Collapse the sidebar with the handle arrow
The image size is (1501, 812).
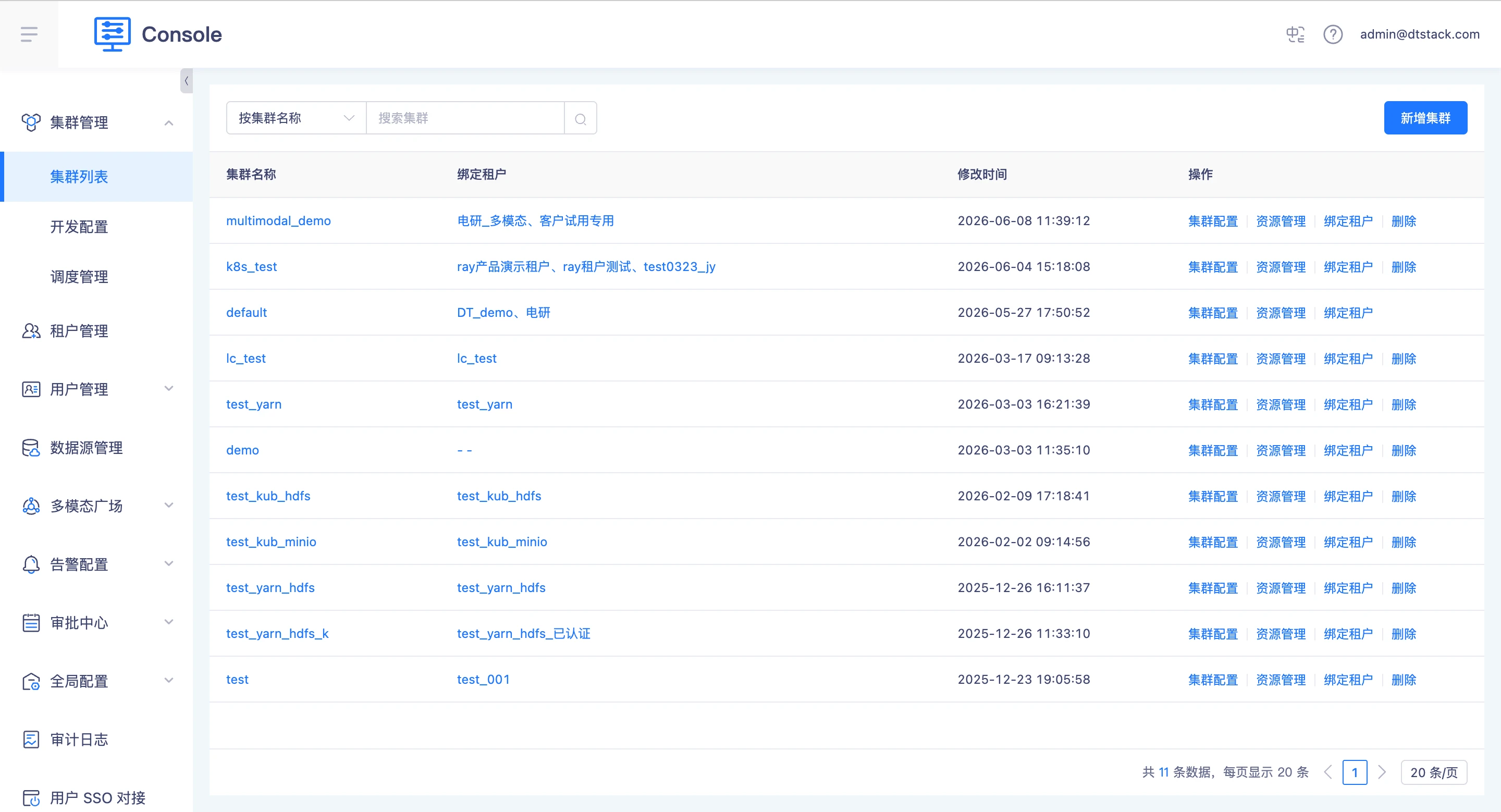coord(187,81)
